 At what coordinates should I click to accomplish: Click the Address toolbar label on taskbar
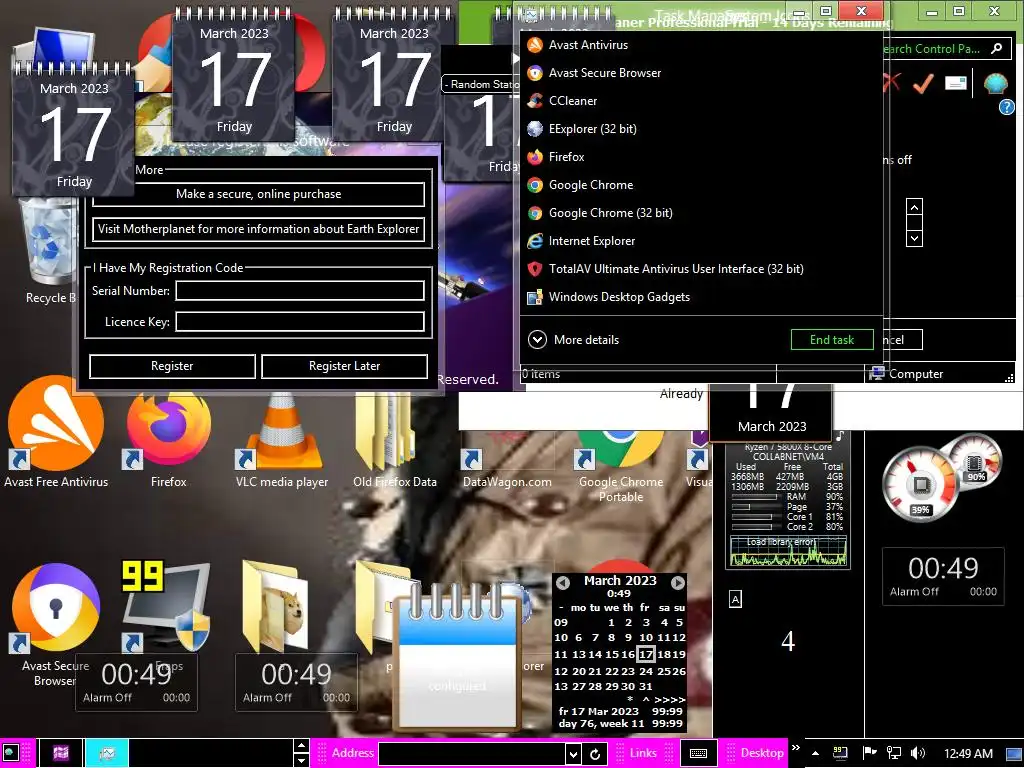(x=353, y=753)
